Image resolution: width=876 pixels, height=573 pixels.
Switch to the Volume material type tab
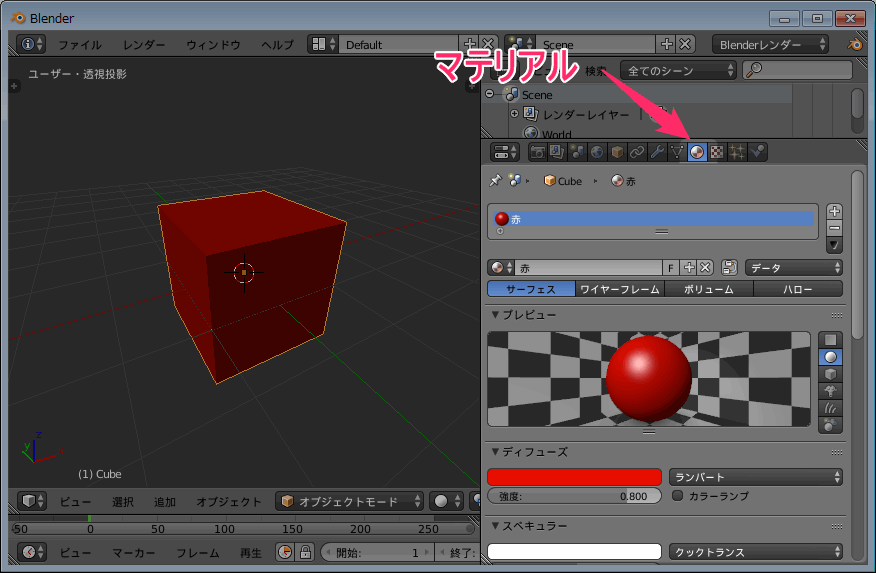[708, 289]
